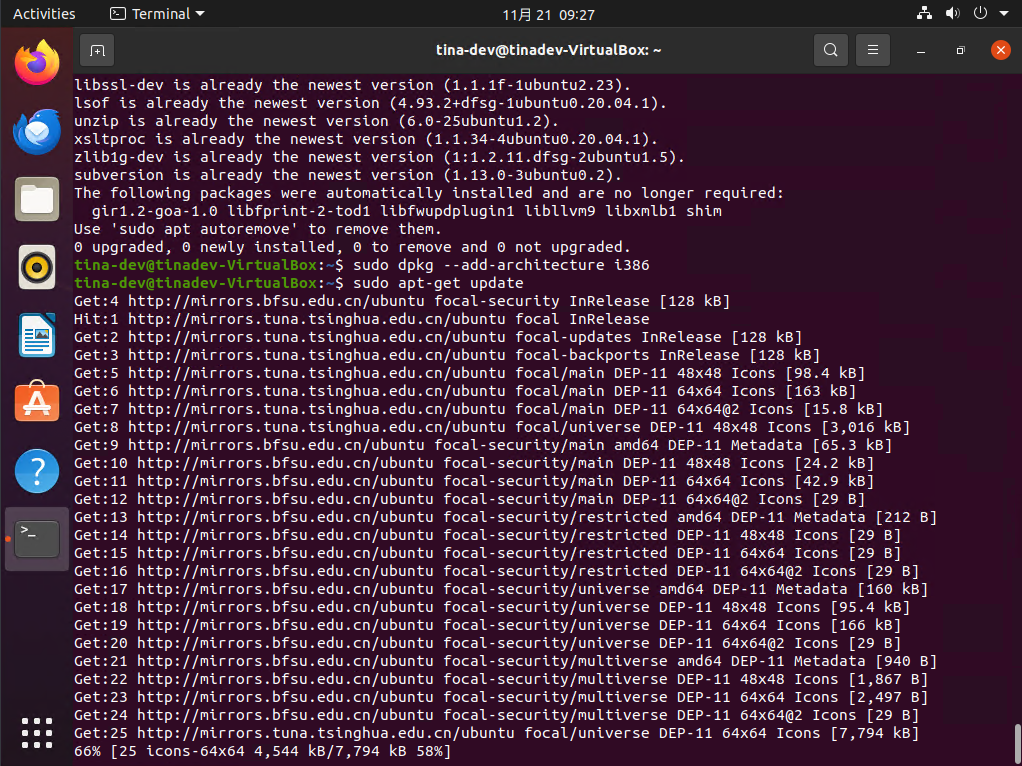
Task: Click Activities in top bar
Action: pyautogui.click(x=44, y=14)
